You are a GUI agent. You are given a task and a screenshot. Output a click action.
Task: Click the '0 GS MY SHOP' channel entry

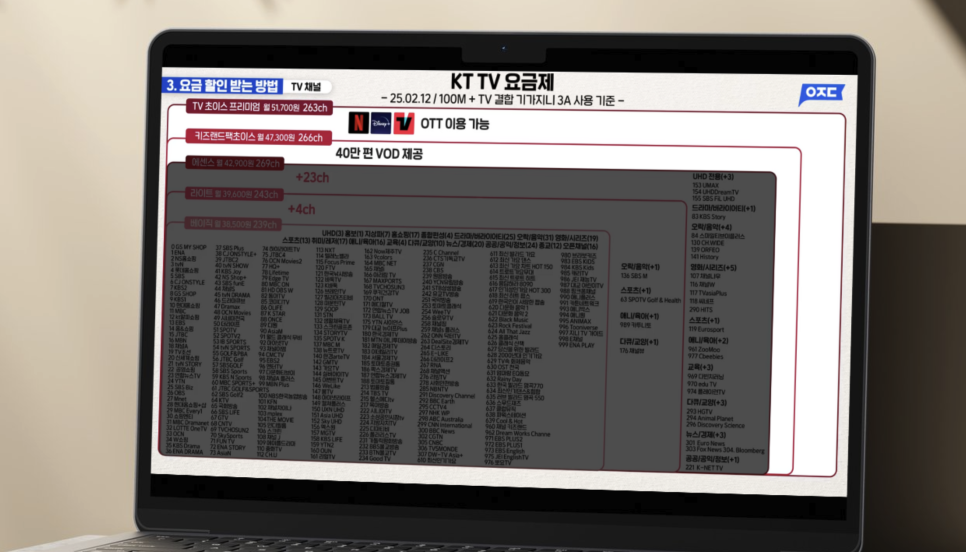tap(189, 247)
